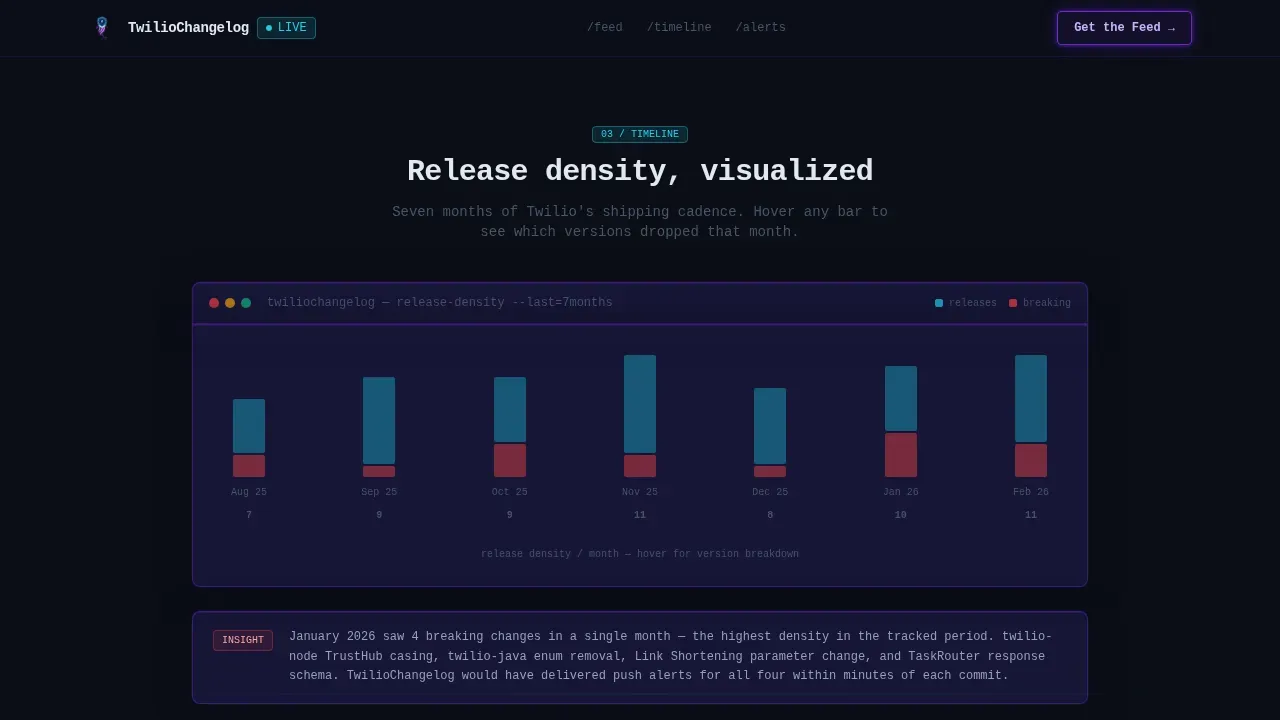Screen dimensions: 1280x720
Task: Click the breaking legend label
Action: coord(1047,303)
